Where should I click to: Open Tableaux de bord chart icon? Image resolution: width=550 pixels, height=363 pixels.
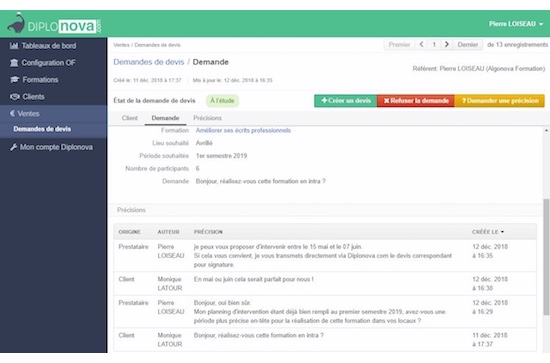14,46
